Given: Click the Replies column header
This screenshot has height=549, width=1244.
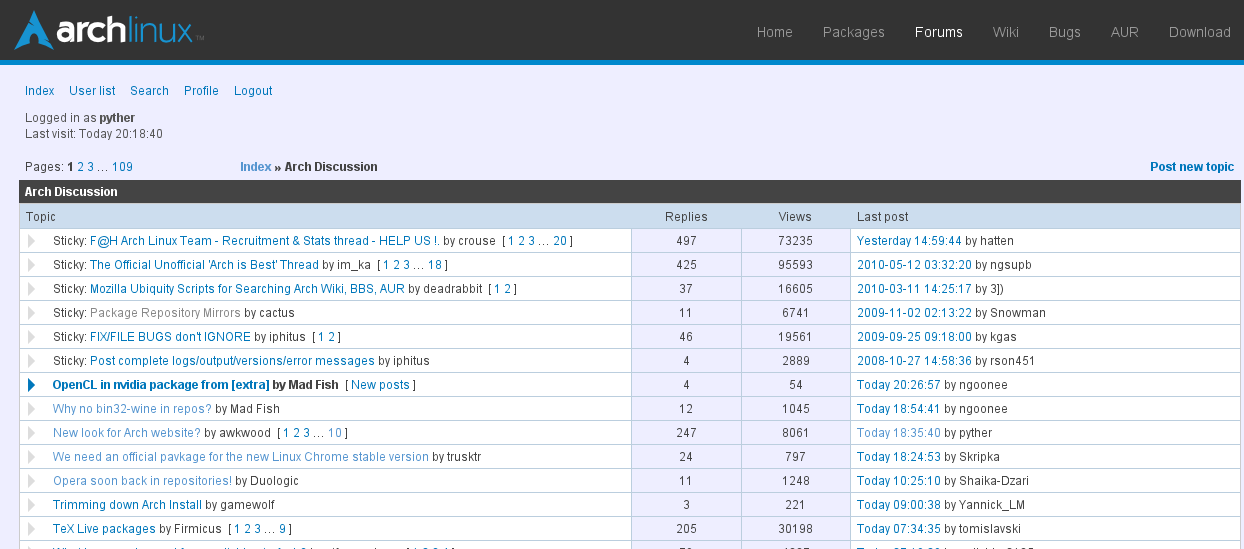Looking at the screenshot, I should (686, 217).
